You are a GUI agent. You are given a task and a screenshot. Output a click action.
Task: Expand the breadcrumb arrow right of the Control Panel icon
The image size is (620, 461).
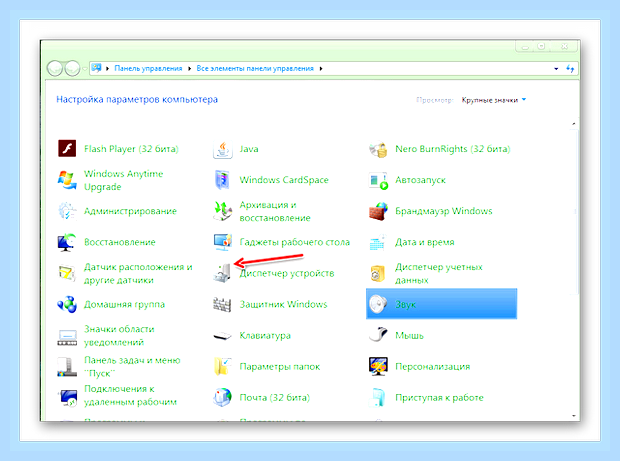107,69
